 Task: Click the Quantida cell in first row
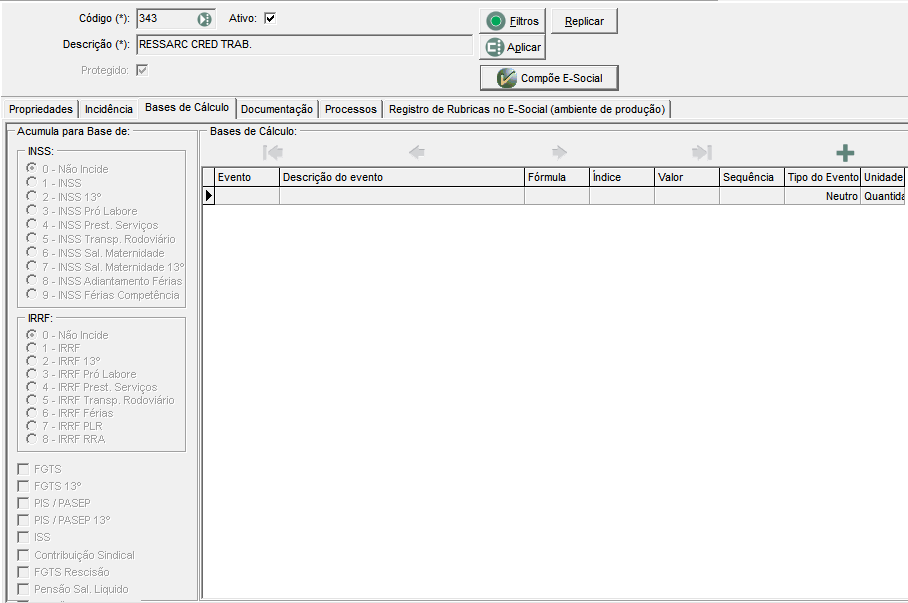tap(883, 196)
